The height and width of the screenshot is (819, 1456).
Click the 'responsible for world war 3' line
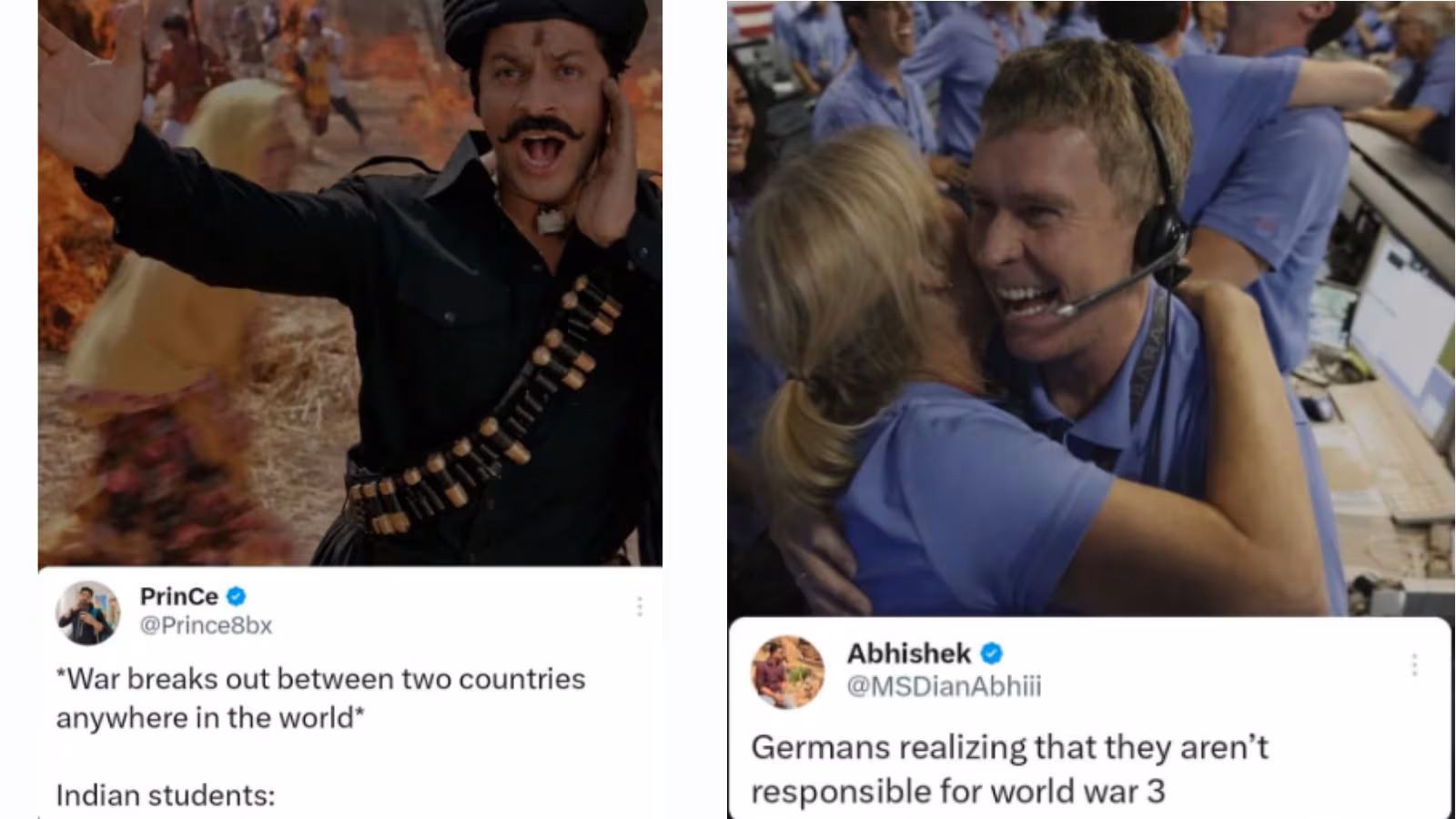coord(958,791)
